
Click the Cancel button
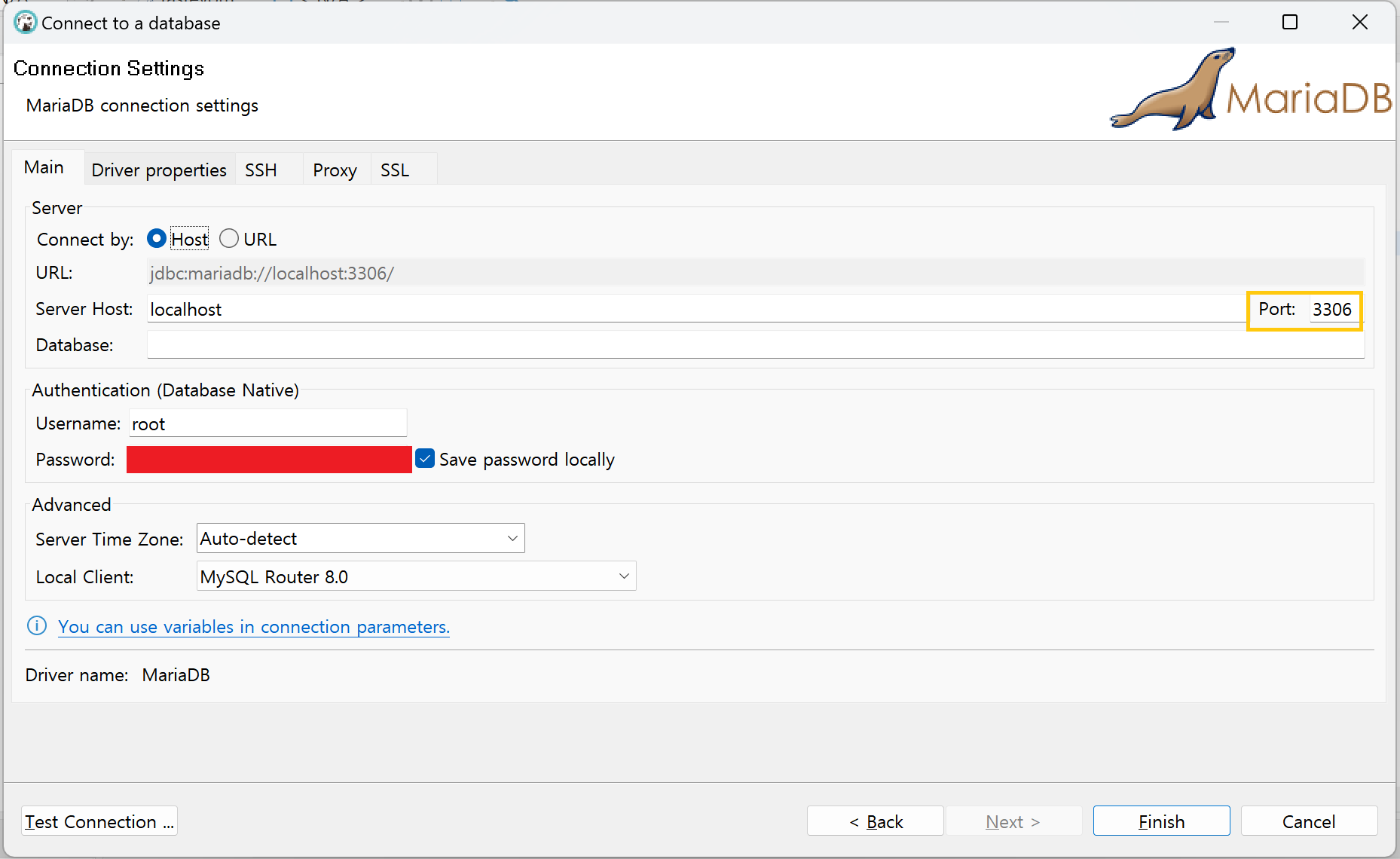(x=1309, y=821)
